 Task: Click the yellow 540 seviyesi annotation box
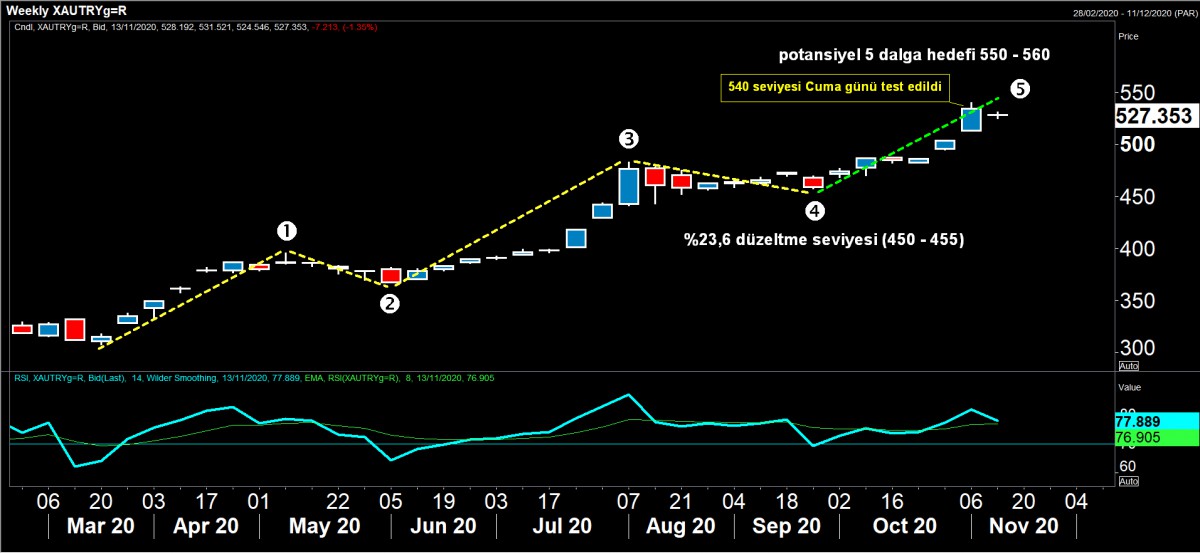833,88
